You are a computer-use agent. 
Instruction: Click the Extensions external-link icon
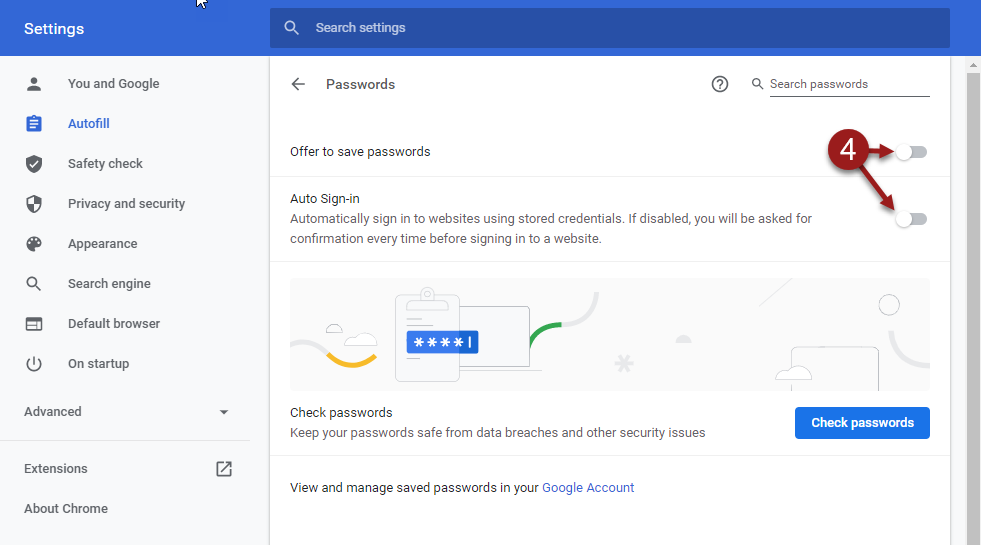pos(224,469)
